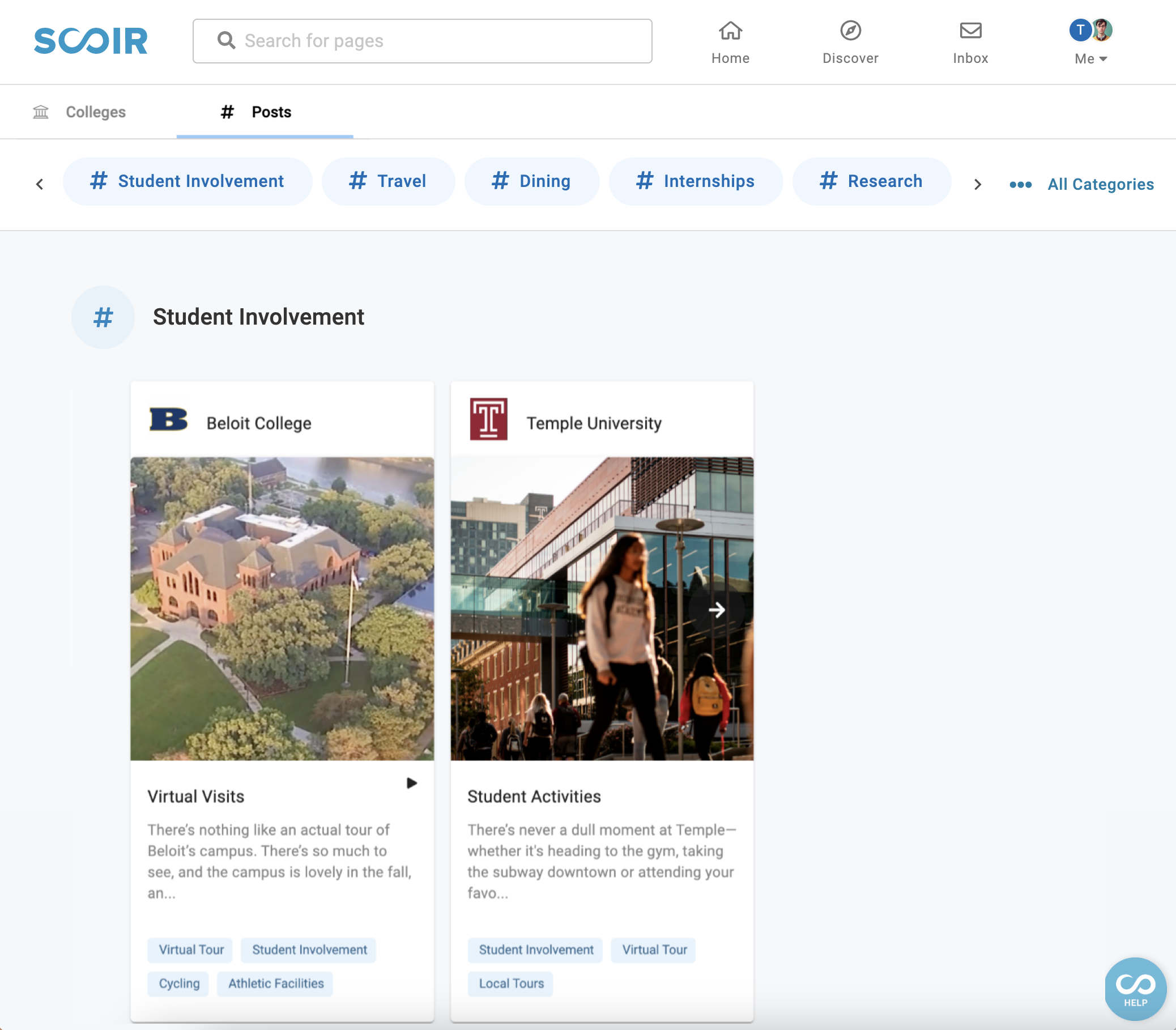Click the Student Involvement hashtag circle icon

click(103, 317)
